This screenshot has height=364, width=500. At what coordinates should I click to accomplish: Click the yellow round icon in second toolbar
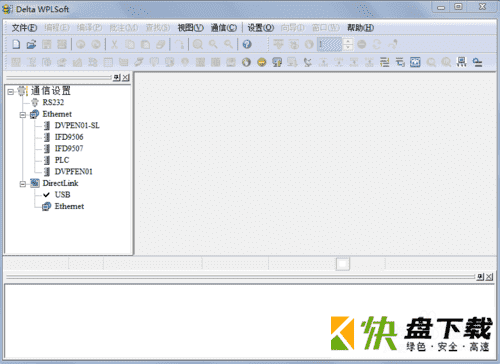262,62
